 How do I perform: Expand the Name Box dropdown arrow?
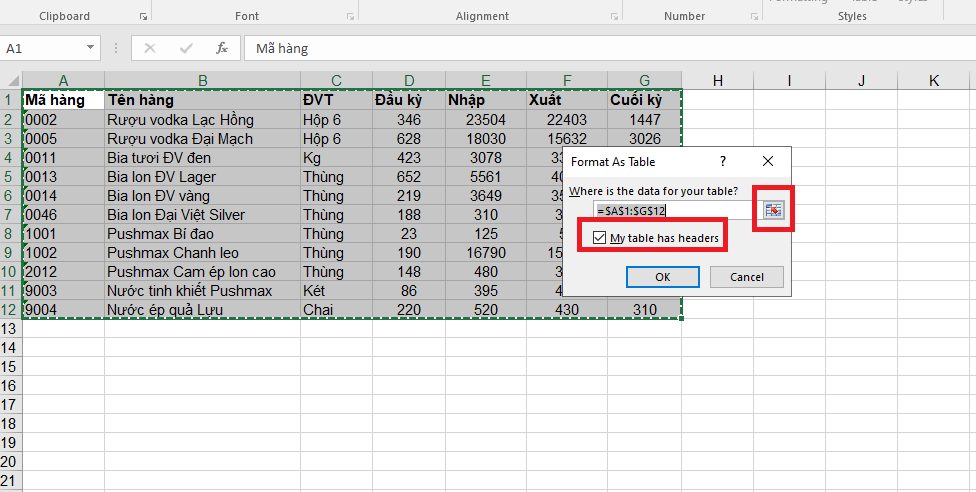(x=91, y=48)
